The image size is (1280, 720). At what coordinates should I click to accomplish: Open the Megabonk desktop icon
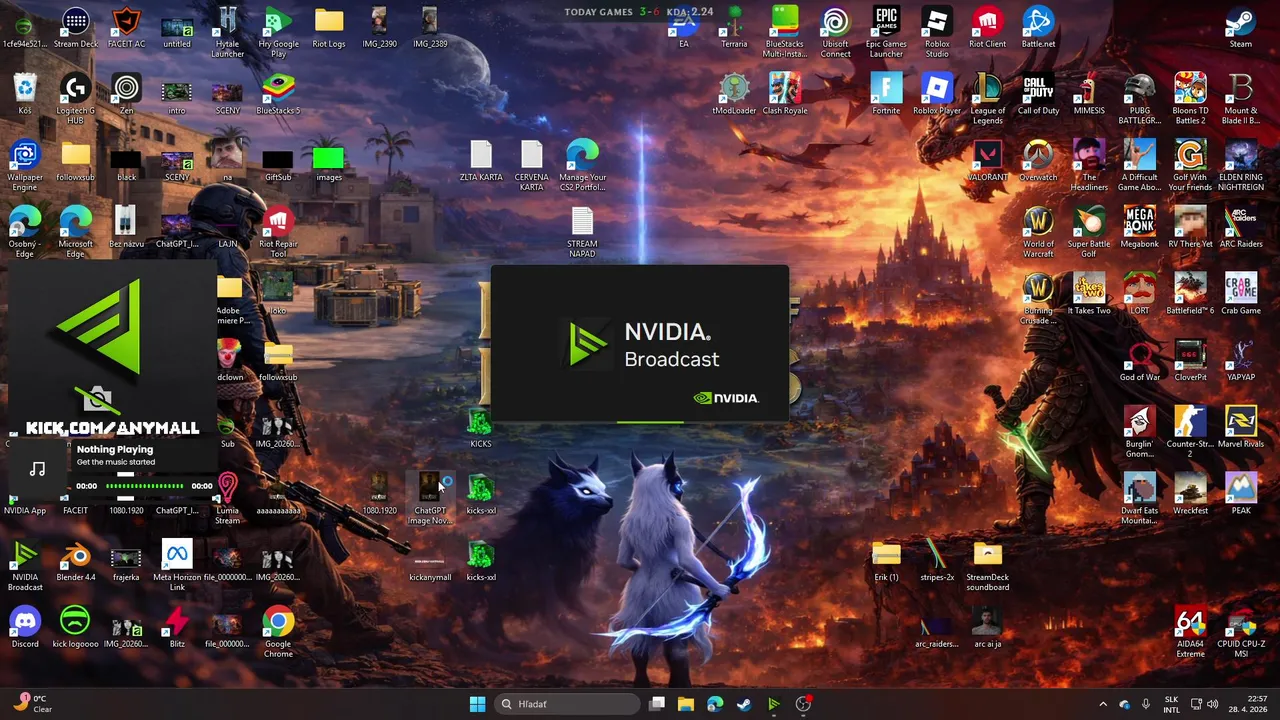1140,228
